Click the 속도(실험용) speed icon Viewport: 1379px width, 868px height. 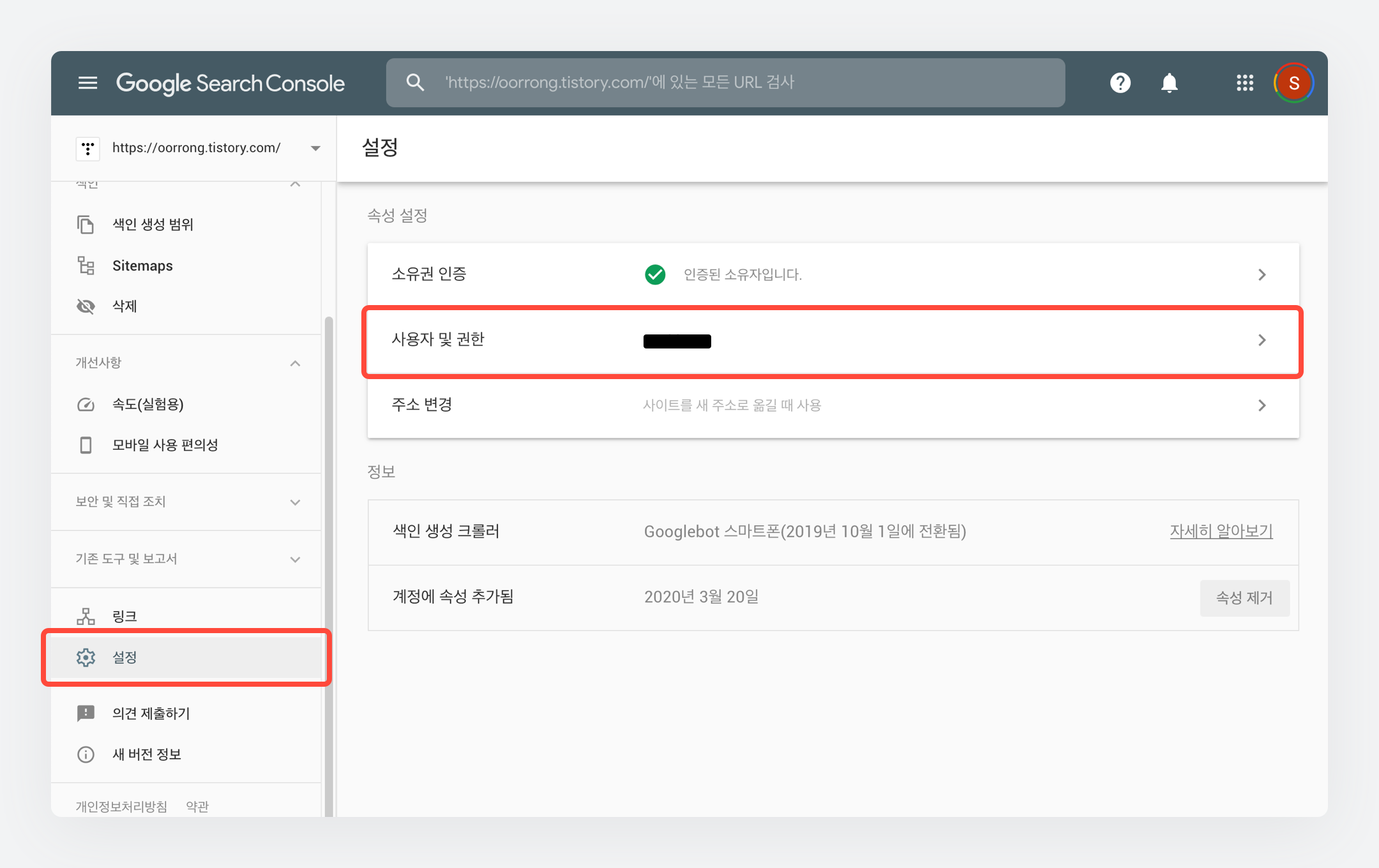[87, 403]
